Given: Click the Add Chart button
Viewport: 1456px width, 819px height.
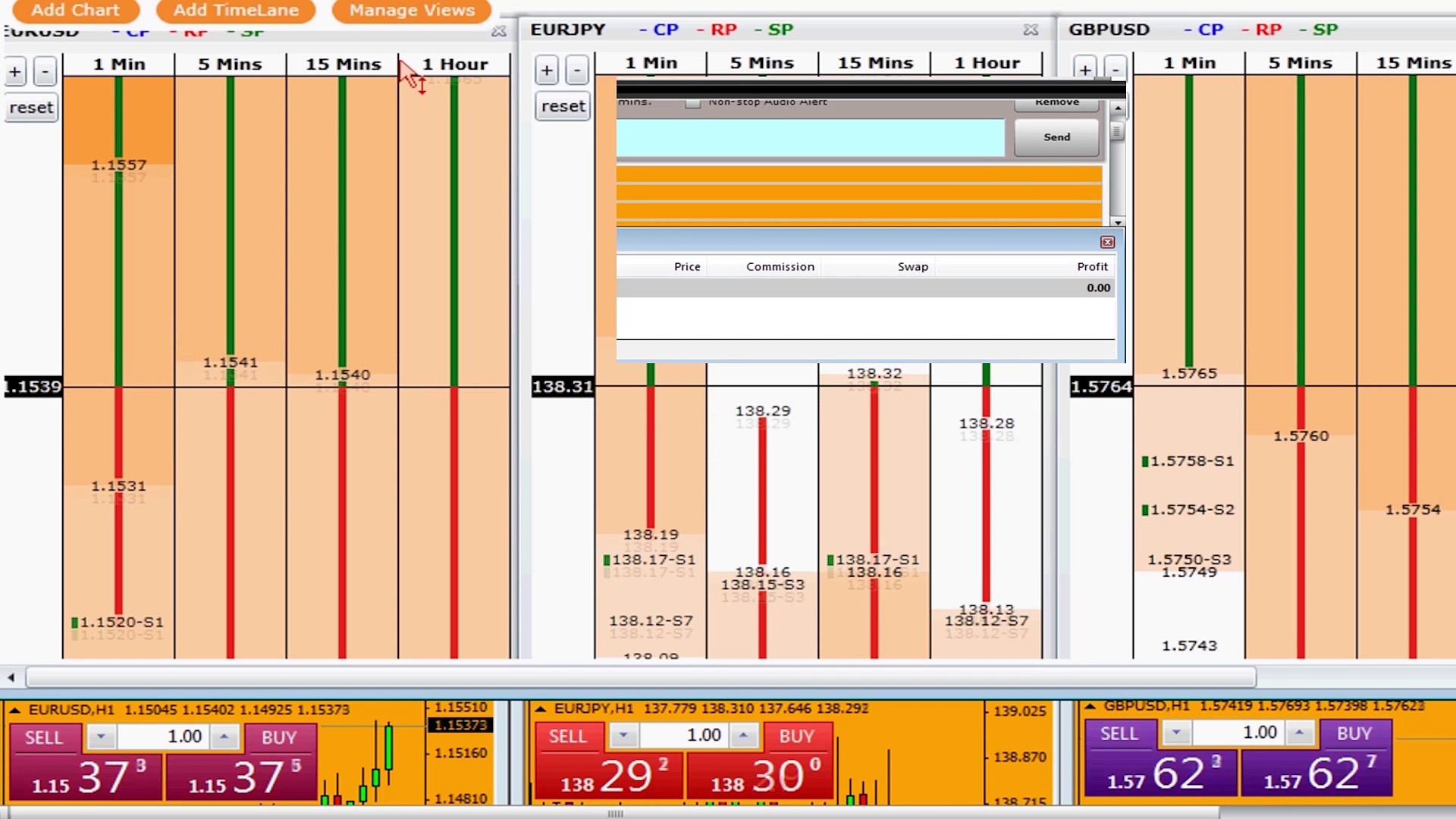Looking at the screenshot, I should pos(76,11).
